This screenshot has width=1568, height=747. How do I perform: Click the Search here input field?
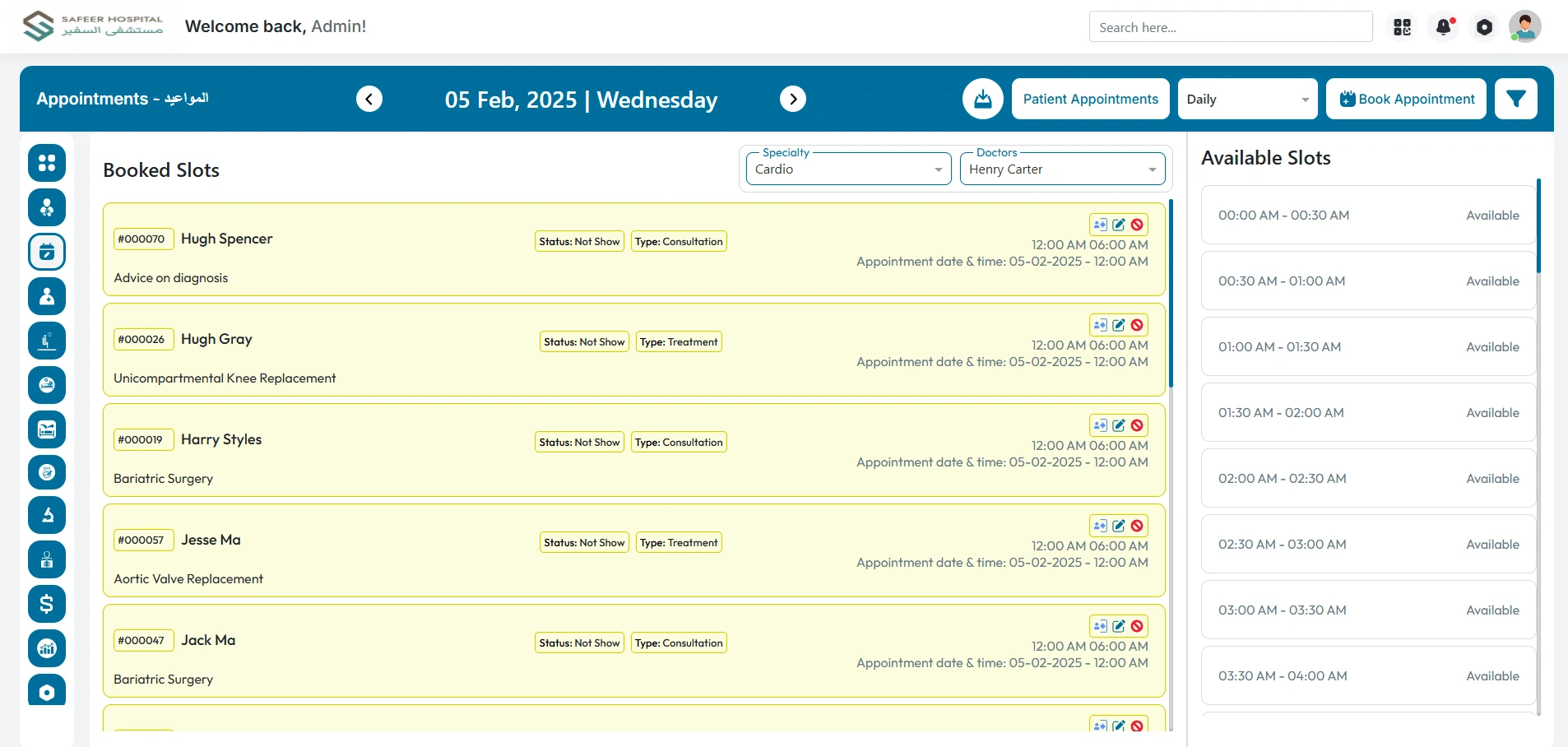click(x=1230, y=27)
